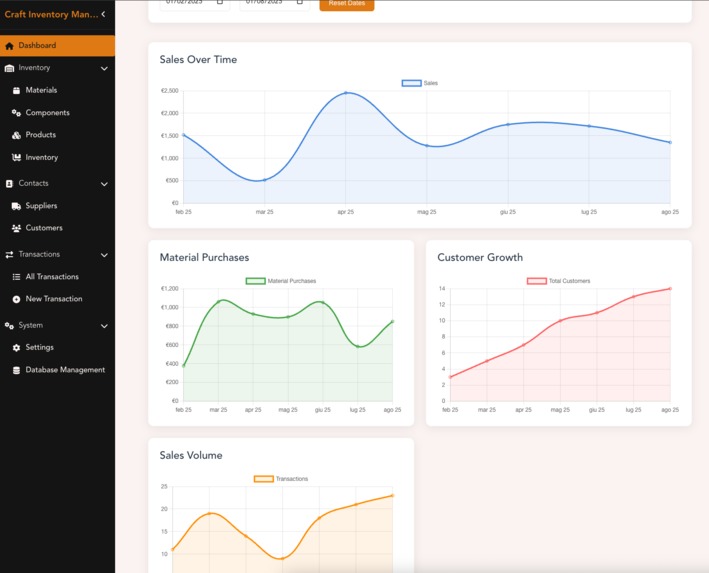Click the Materials box icon
This screenshot has height=573, width=709.
pos(16,90)
